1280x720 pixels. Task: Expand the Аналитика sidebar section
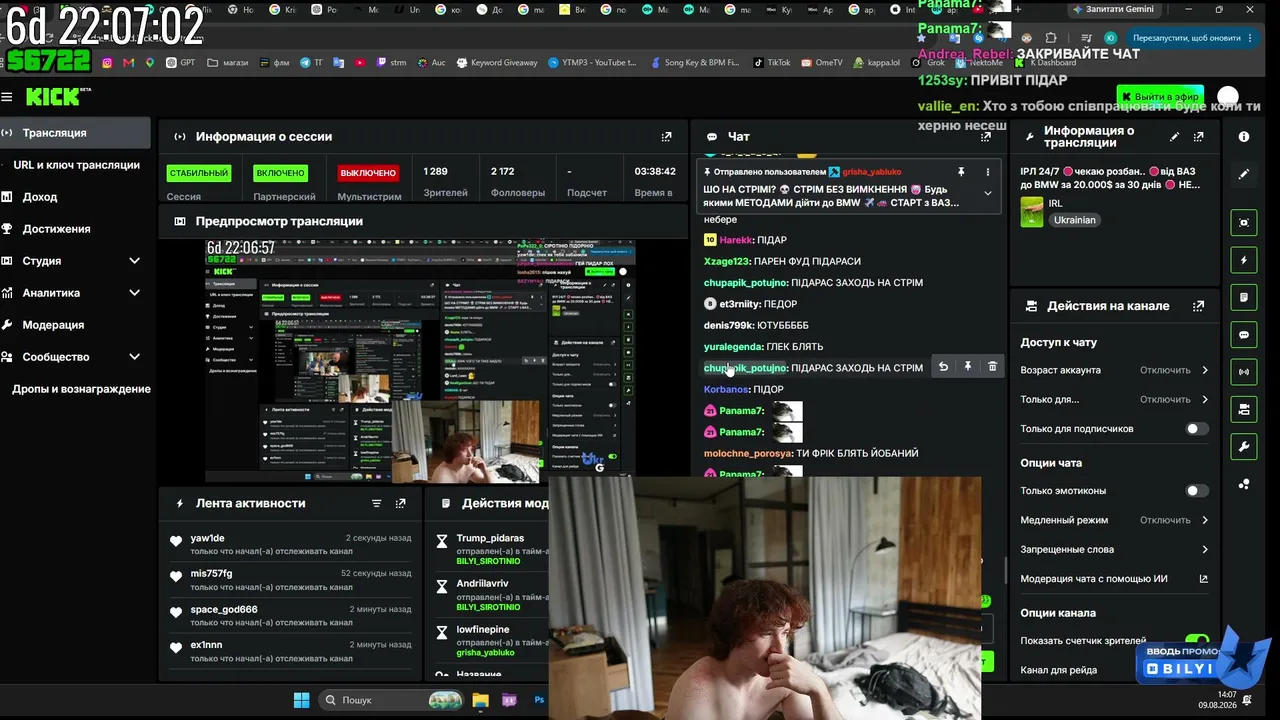coord(134,293)
